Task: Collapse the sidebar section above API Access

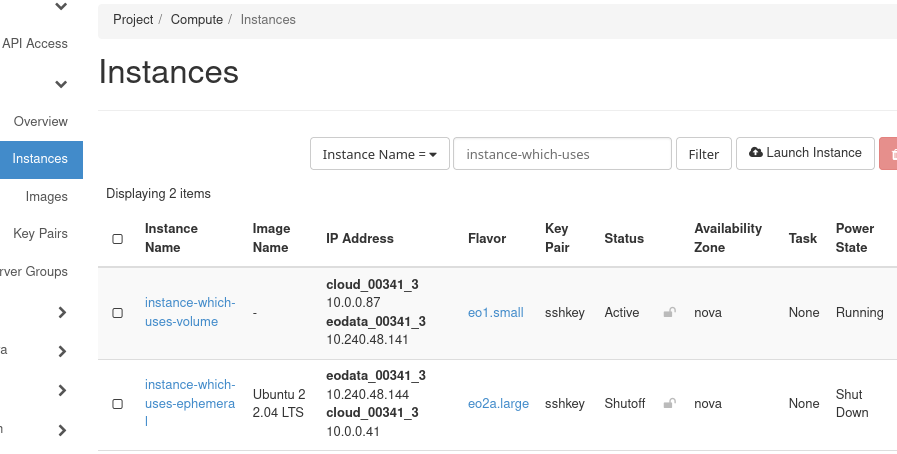Action: coord(61,8)
